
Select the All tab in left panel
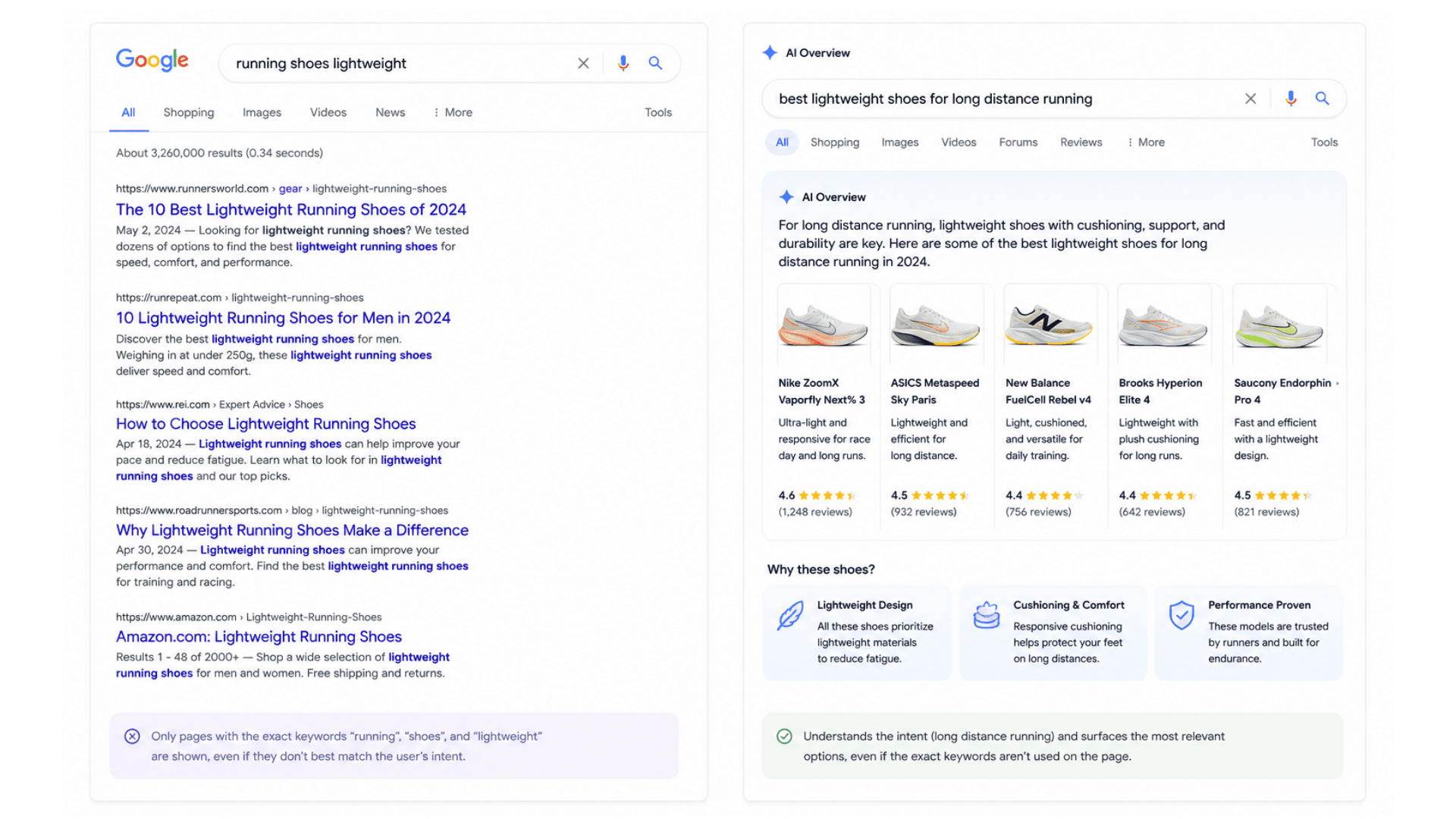coord(128,112)
